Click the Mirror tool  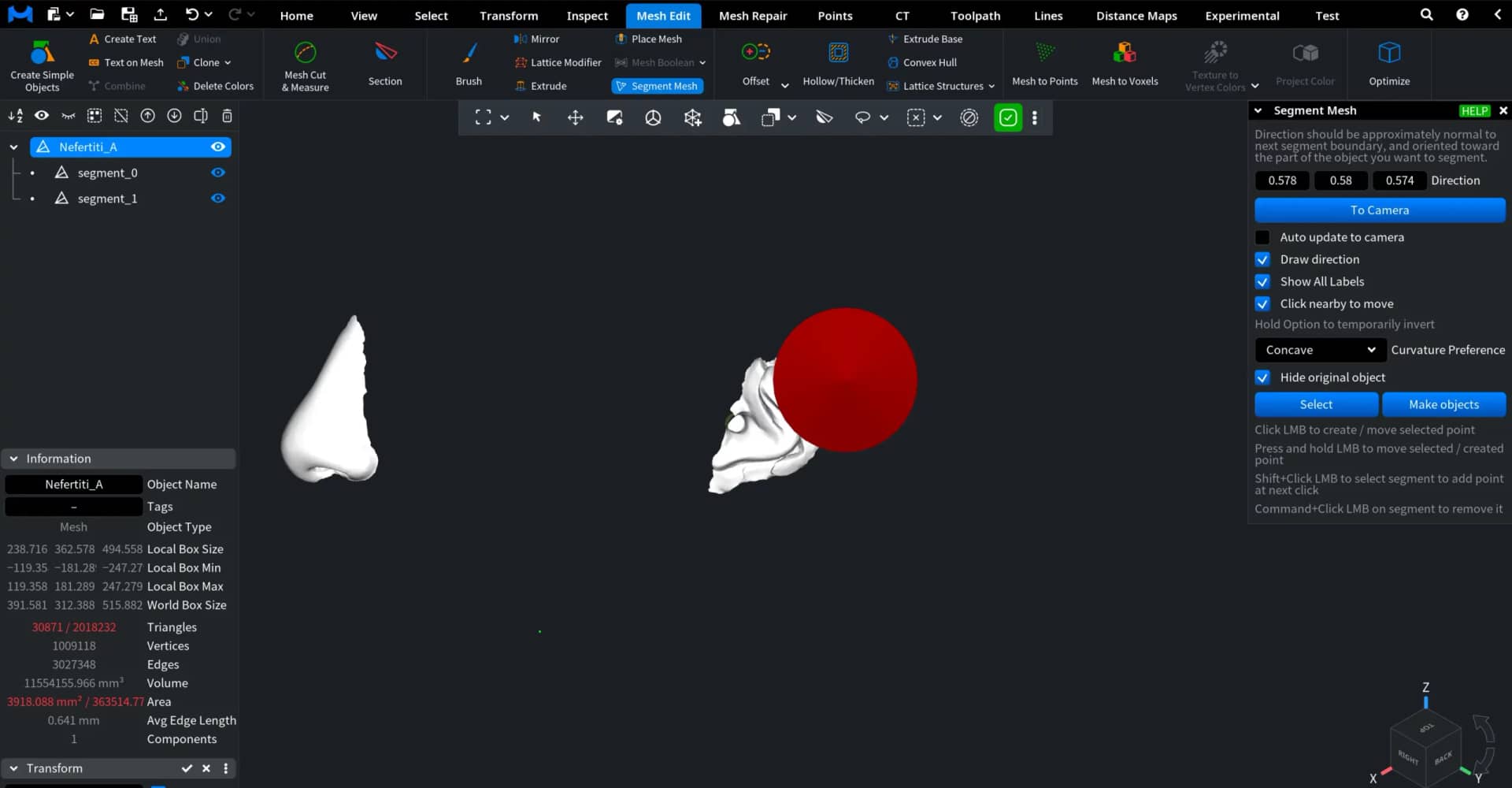coord(536,39)
